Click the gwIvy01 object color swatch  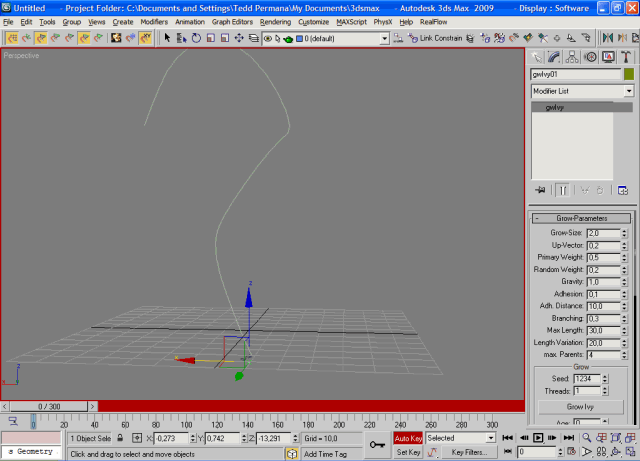coord(629,74)
